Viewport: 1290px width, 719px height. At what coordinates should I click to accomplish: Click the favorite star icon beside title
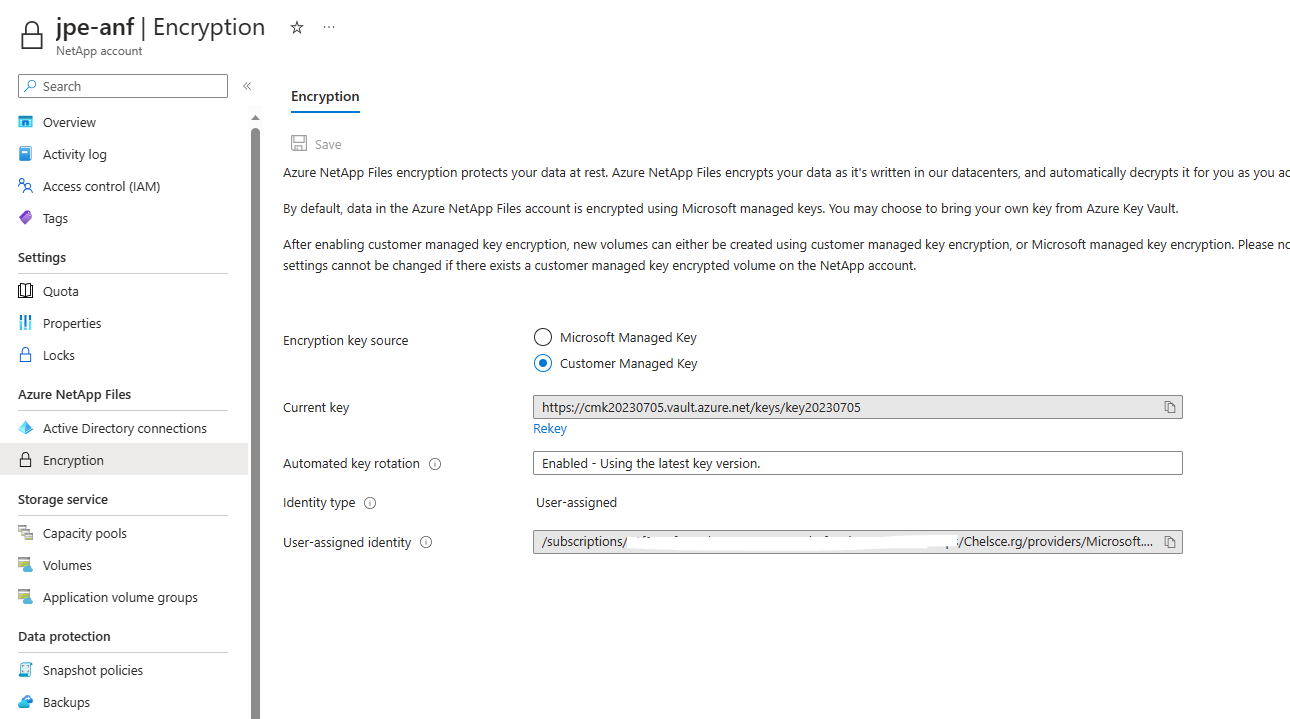(296, 28)
